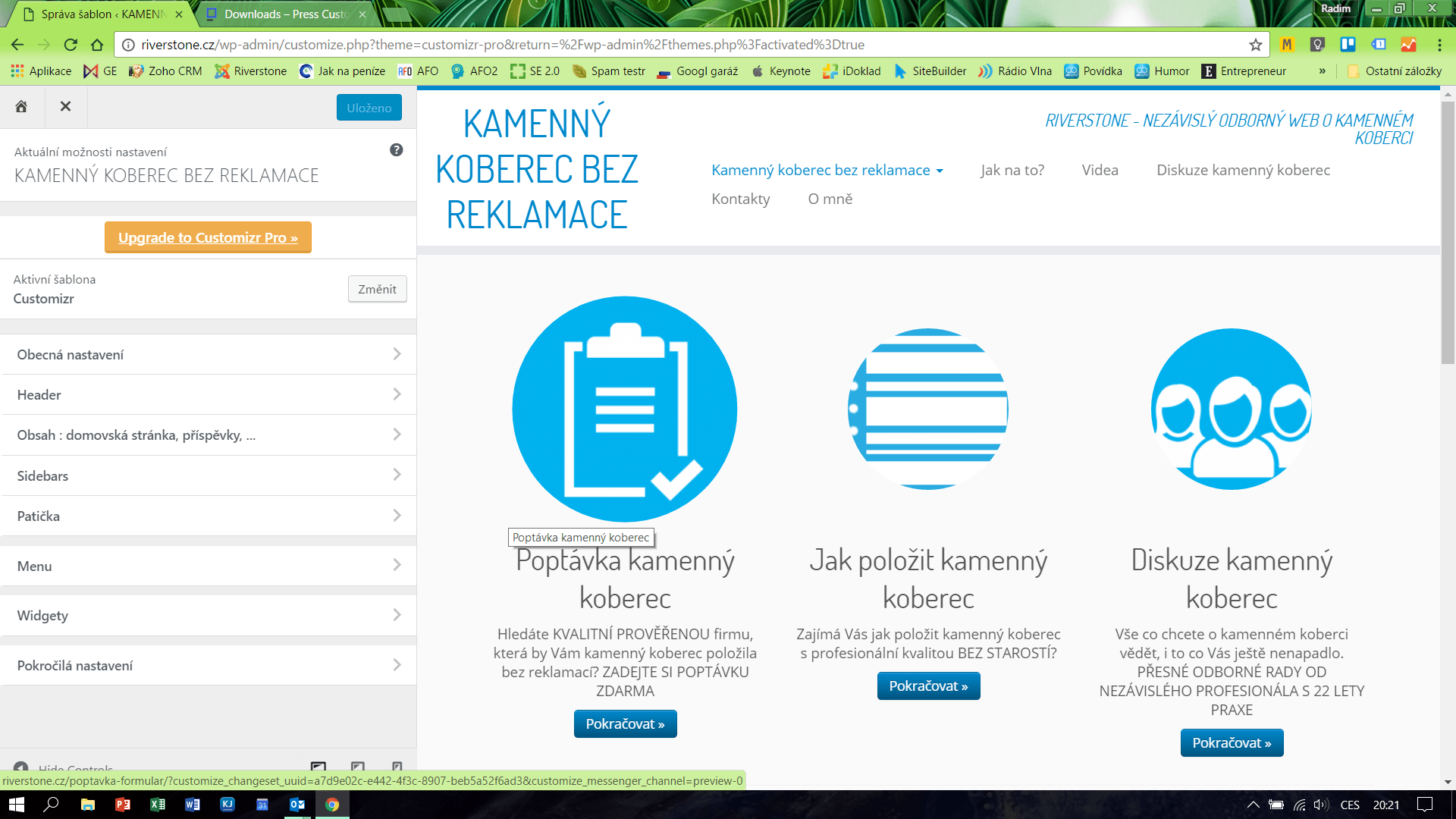The height and width of the screenshot is (819, 1456).
Task: Switch to the Downloads – Press Customizr tab
Action: (285, 14)
